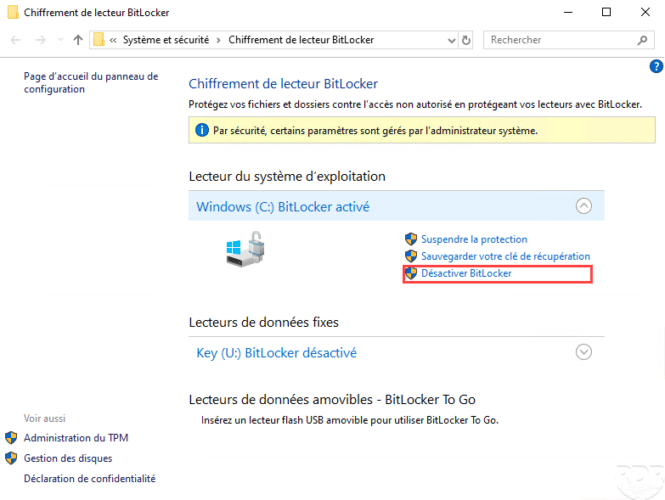The width and height of the screenshot is (665, 500).
Task: Click shield icon beside Sauvegarder votre clé
Action: 411,256
